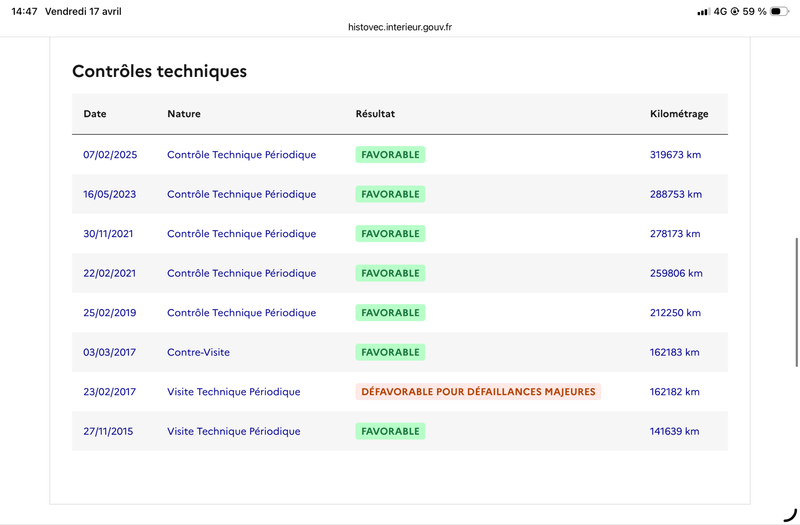Click the 319673 km mileage value

pyautogui.click(x=675, y=155)
